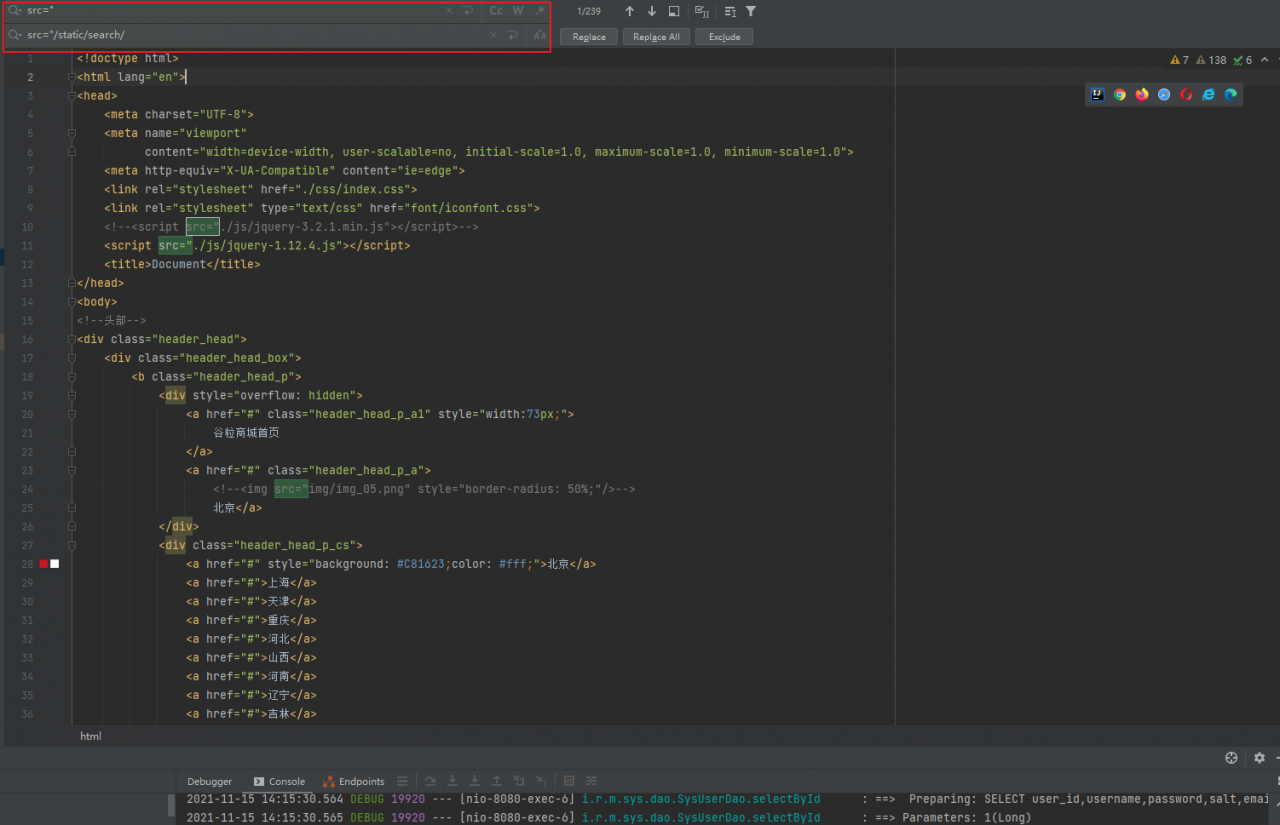Click debugger Step Over icon
Screen dimensions: 1280x825
tap(430, 781)
